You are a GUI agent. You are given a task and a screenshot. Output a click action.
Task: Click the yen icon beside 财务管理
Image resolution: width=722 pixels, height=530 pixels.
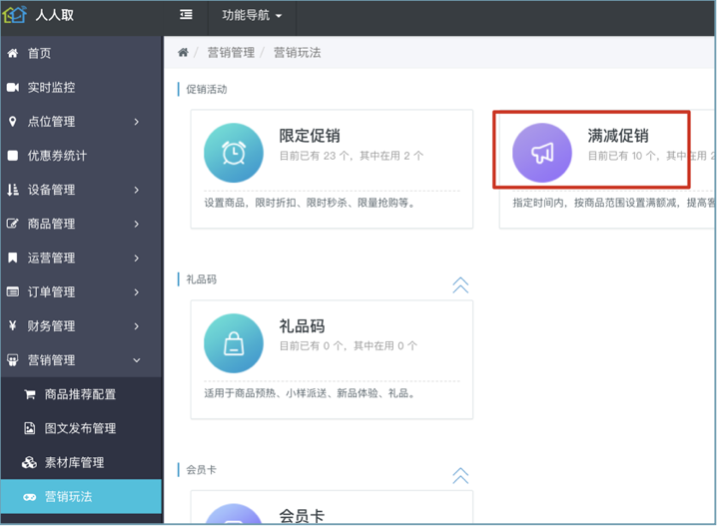[x=12, y=326]
